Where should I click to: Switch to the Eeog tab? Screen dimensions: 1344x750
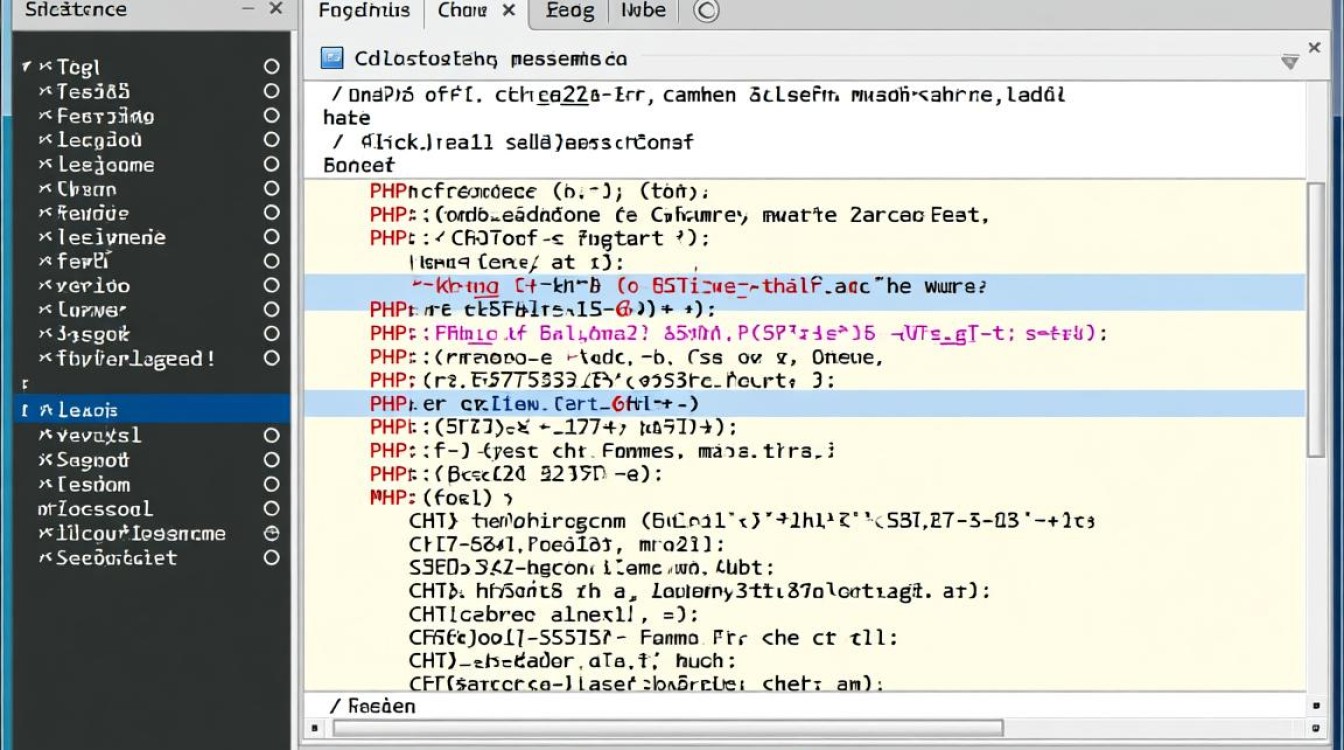[x=570, y=12]
